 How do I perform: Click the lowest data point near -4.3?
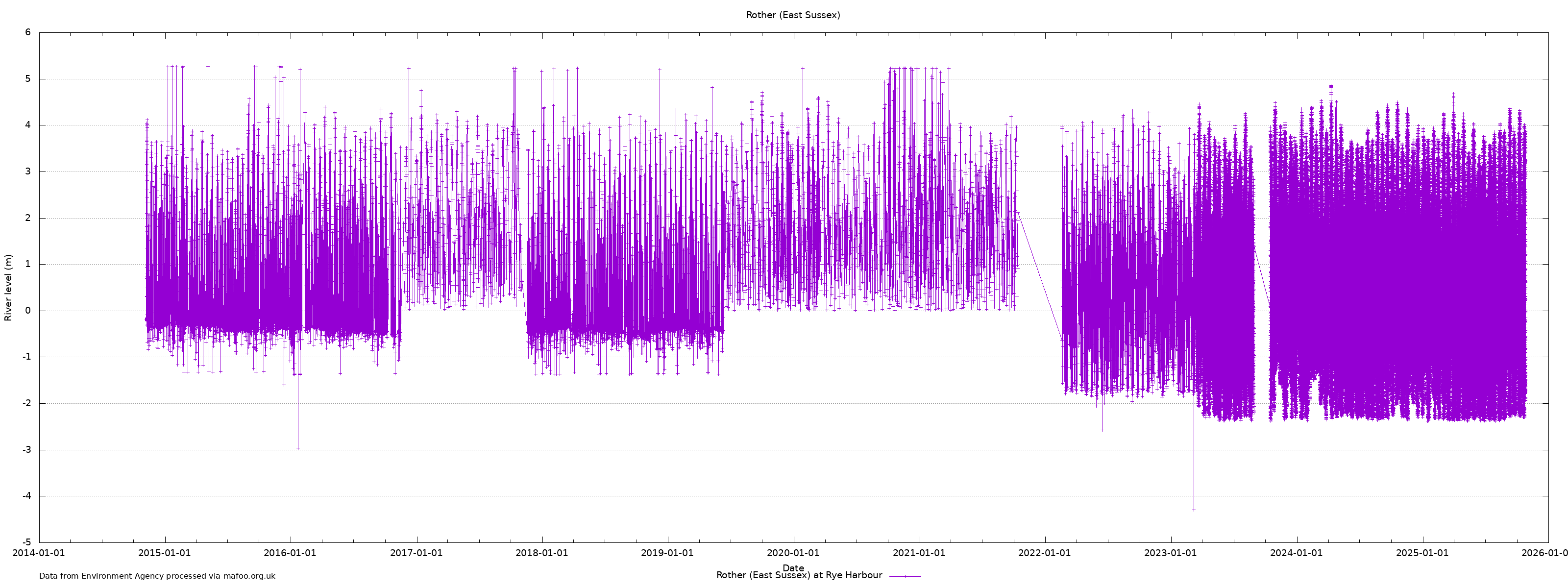1194,510
